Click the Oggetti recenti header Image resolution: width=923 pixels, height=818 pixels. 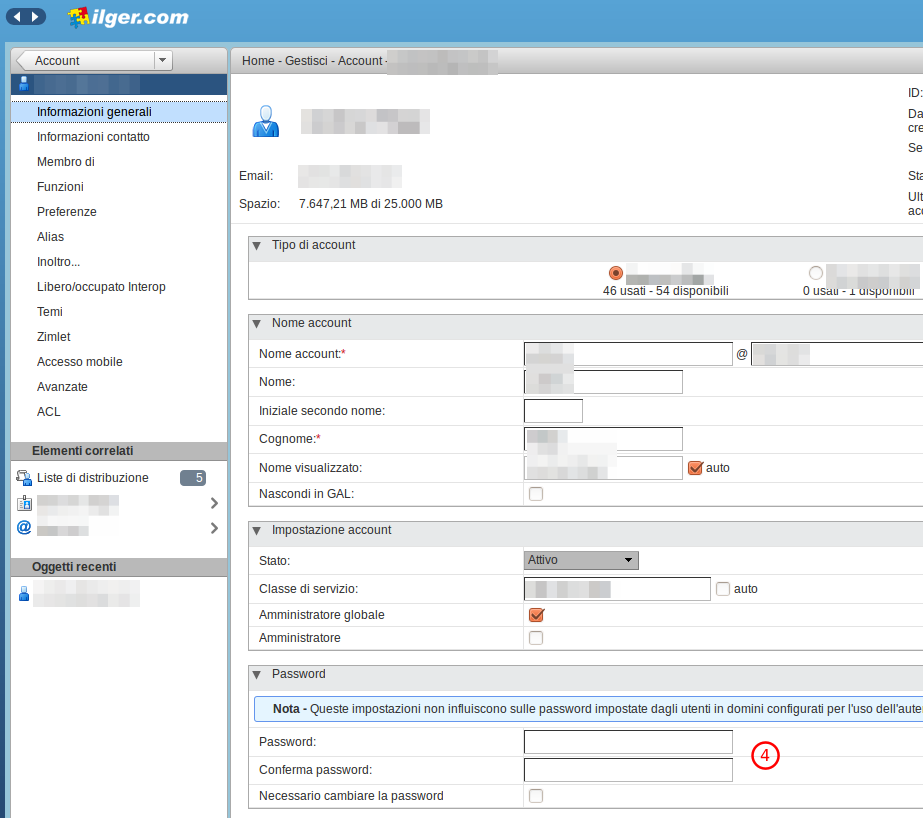click(x=119, y=567)
